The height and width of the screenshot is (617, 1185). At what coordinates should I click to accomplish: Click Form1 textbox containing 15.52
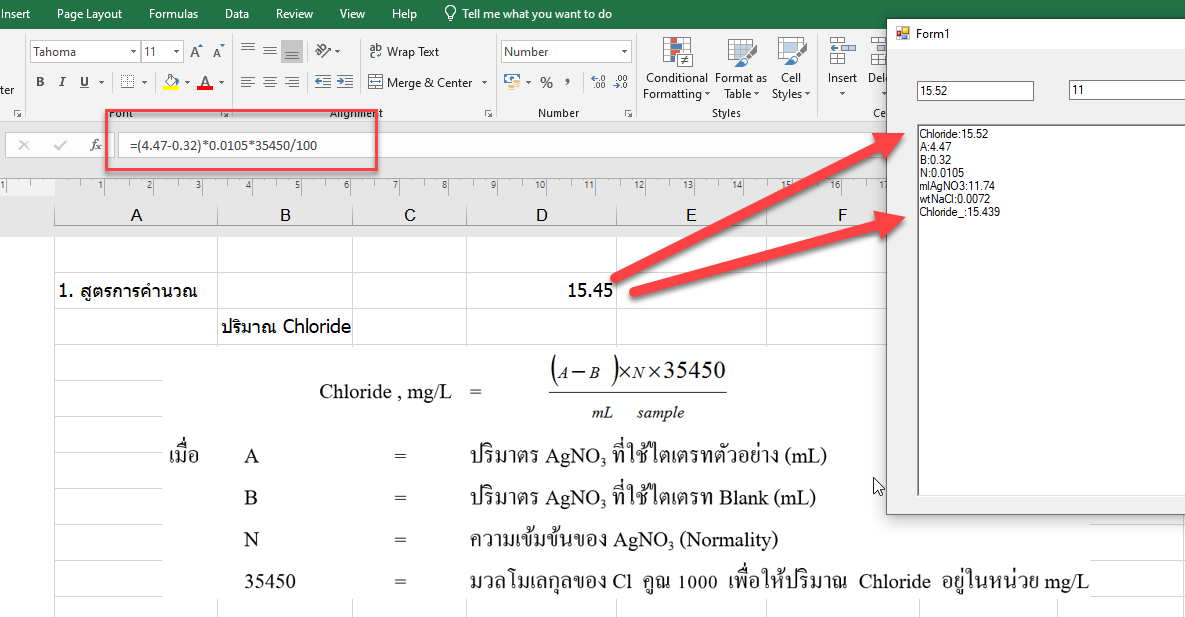coord(975,91)
